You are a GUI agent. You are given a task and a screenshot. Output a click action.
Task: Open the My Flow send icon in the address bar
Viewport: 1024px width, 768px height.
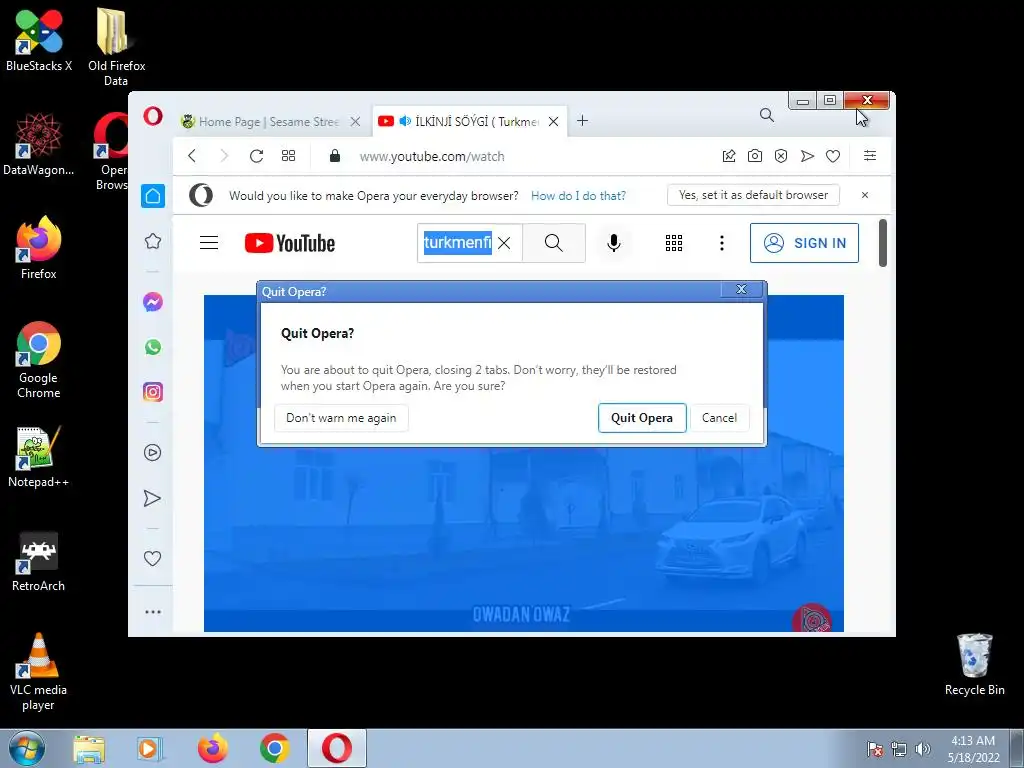click(x=807, y=156)
